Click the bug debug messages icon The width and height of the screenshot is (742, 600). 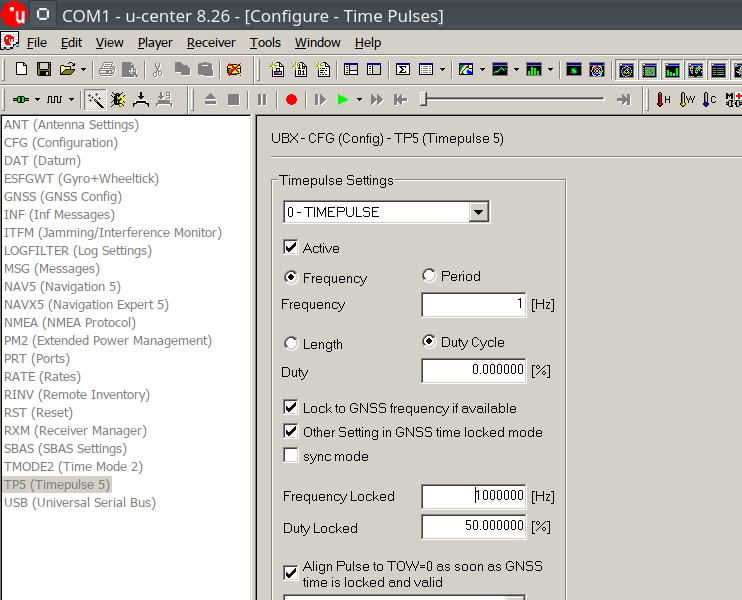[x=118, y=99]
